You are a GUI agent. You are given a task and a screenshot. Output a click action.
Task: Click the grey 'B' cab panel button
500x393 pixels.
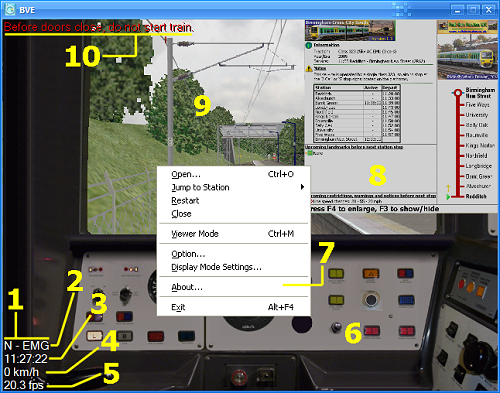pyautogui.click(x=125, y=336)
